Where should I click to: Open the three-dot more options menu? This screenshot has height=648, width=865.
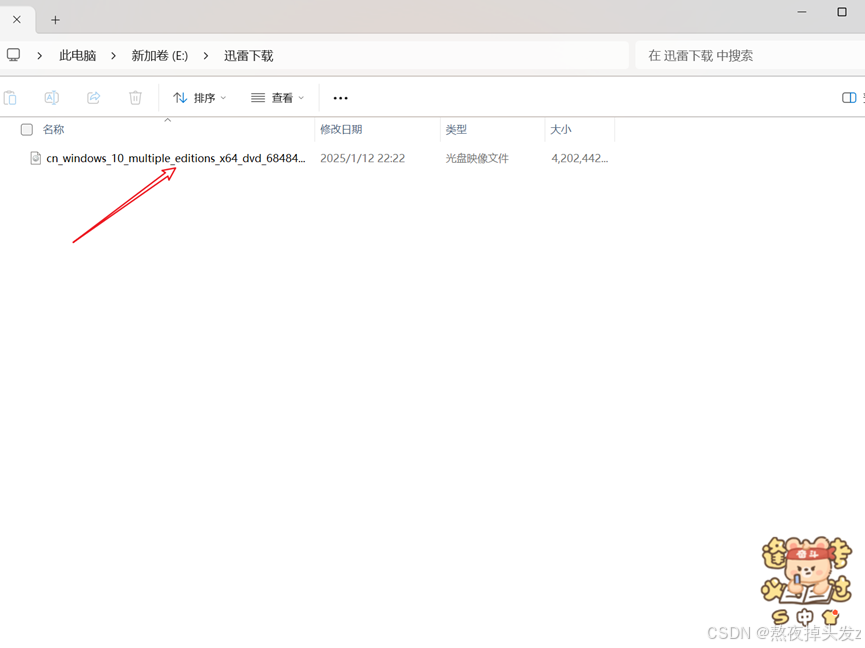coord(340,98)
